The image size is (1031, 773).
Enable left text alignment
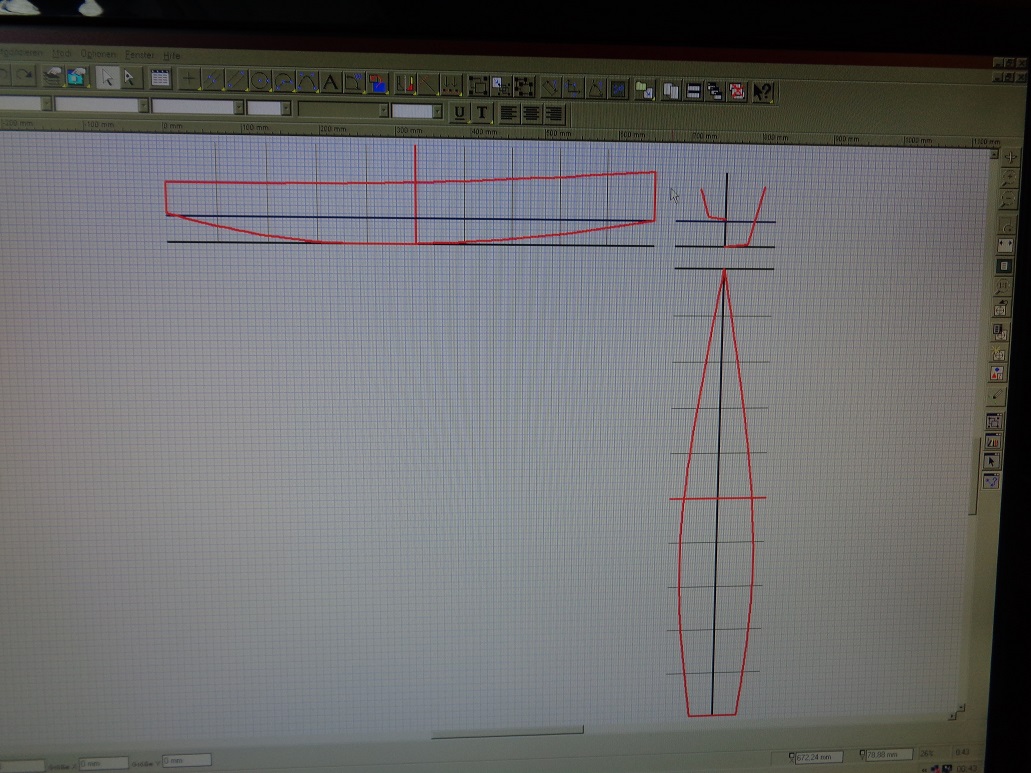509,113
